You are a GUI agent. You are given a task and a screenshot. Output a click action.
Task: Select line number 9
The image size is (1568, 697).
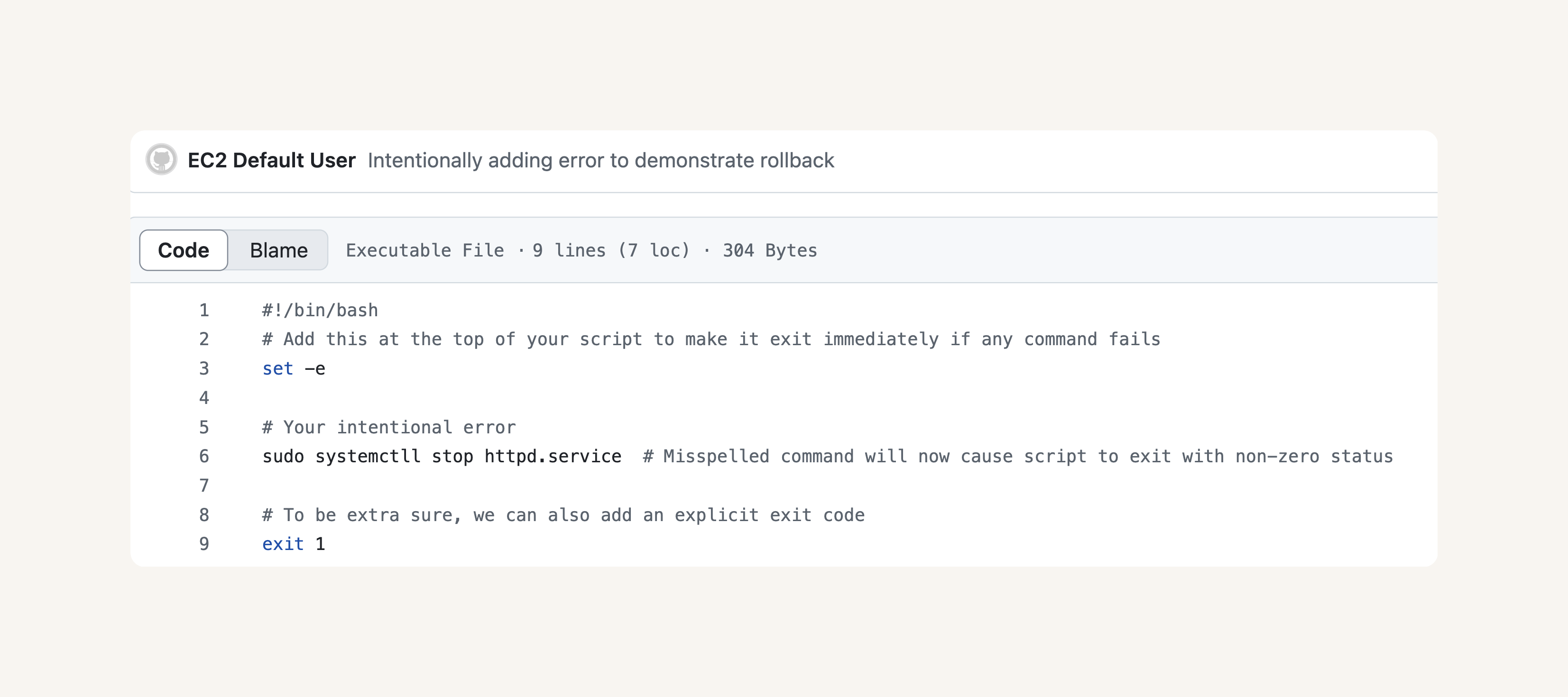pyautogui.click(x=204, y=544)
